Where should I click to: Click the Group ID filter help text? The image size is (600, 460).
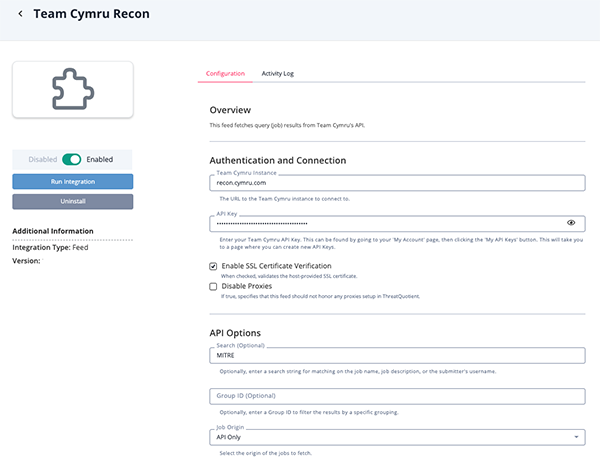[x=309, y=412]
